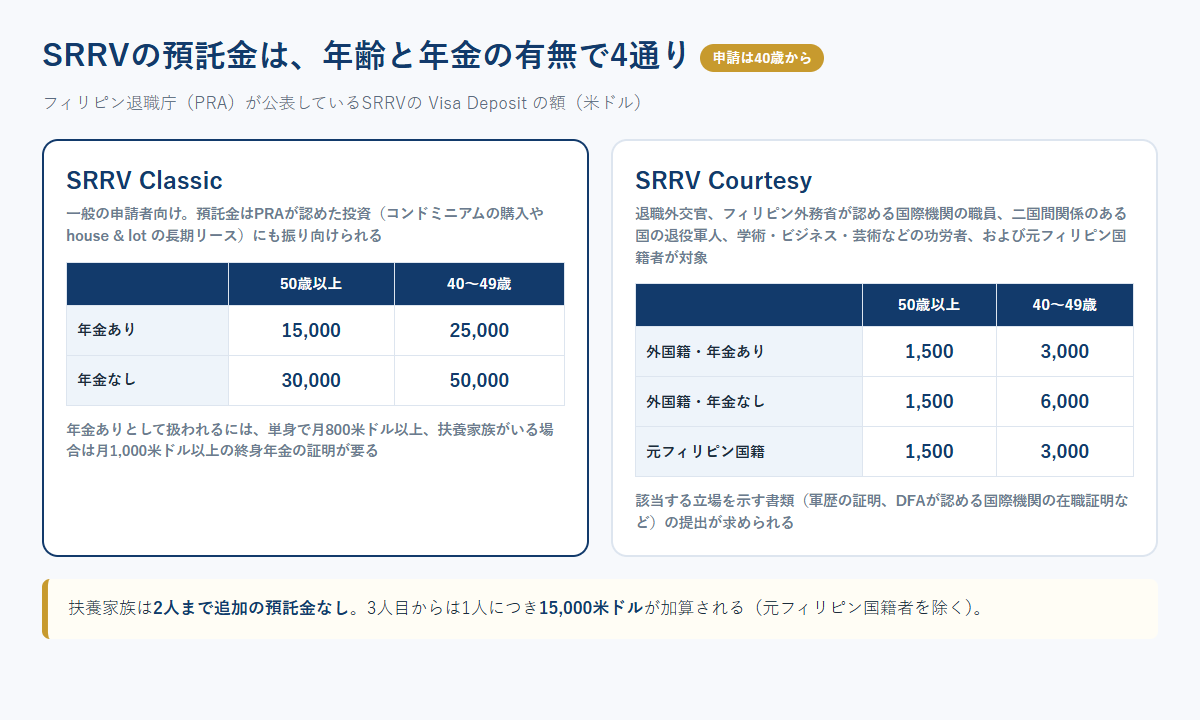This screenshot has width=1200, height=720.
Task: Click the Classic row label 年金なし
Action: click(x=148, y=380)
